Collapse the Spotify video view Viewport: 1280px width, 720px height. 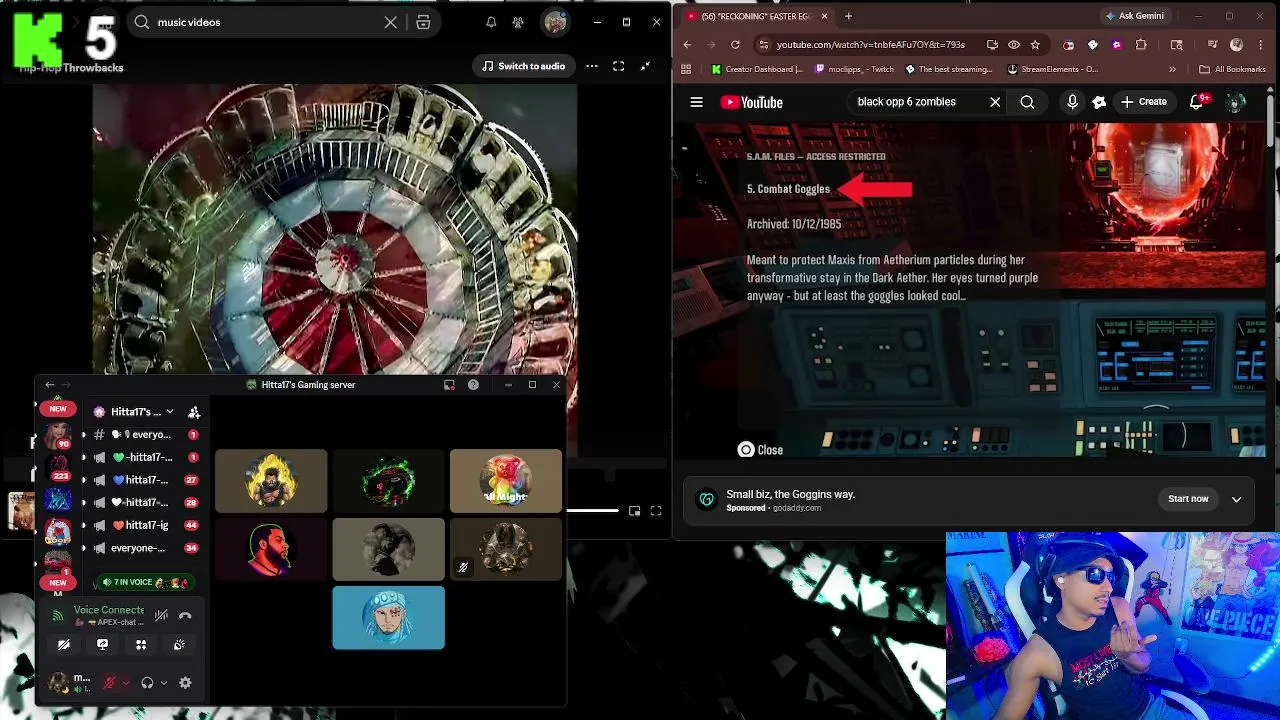point(645,66)
